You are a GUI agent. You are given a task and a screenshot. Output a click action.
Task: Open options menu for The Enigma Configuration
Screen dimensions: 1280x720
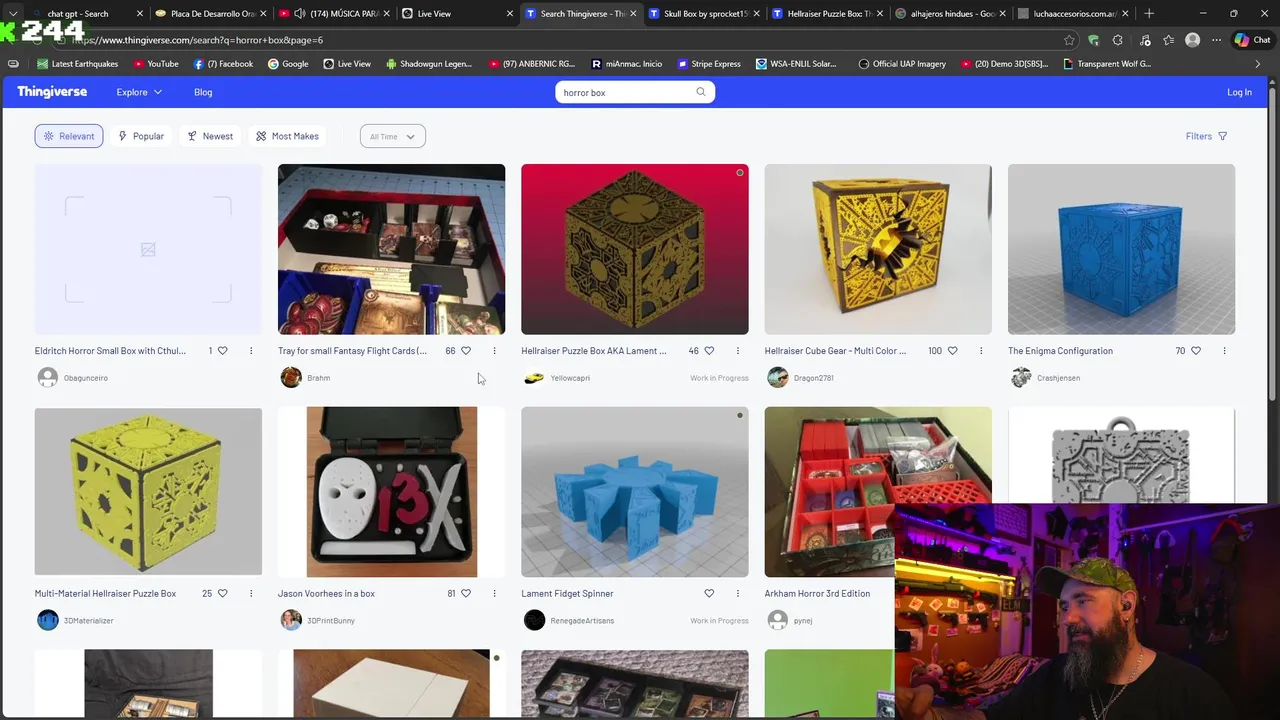coord(1225,351)
